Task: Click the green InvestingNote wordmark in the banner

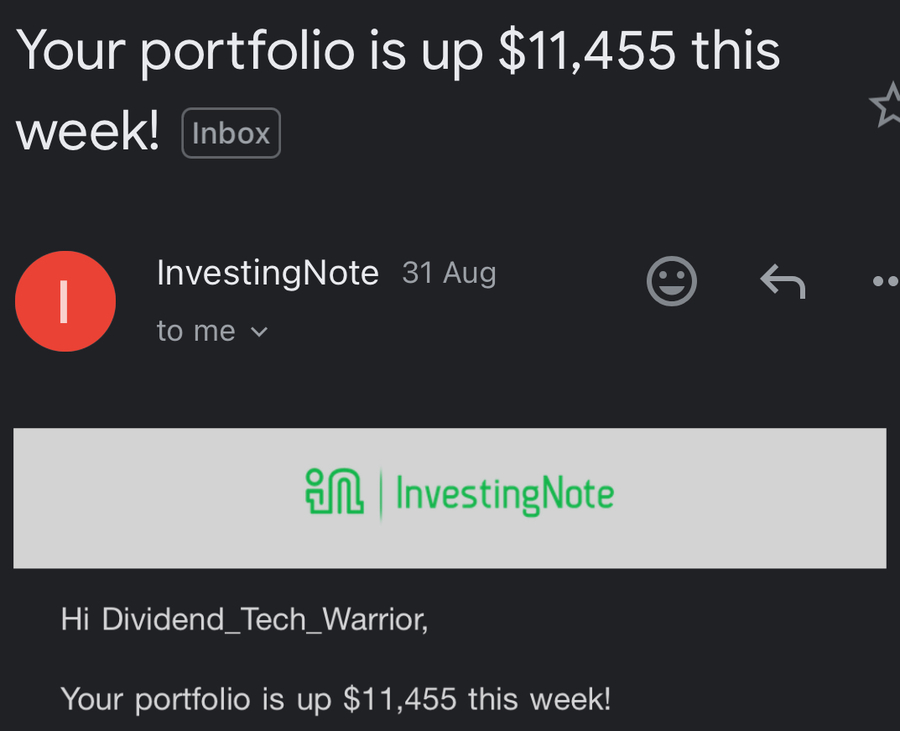Action: (505, 495)
